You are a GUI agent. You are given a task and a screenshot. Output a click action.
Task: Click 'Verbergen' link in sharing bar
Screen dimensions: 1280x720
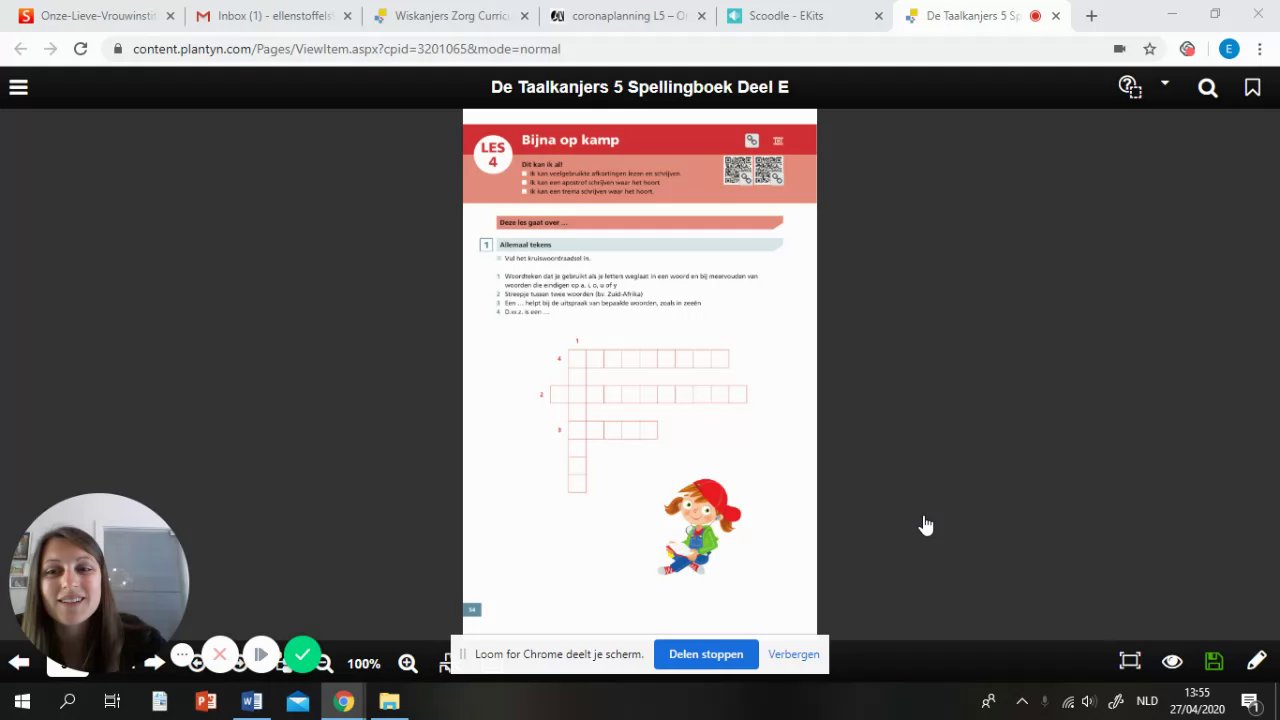(794, 654)
